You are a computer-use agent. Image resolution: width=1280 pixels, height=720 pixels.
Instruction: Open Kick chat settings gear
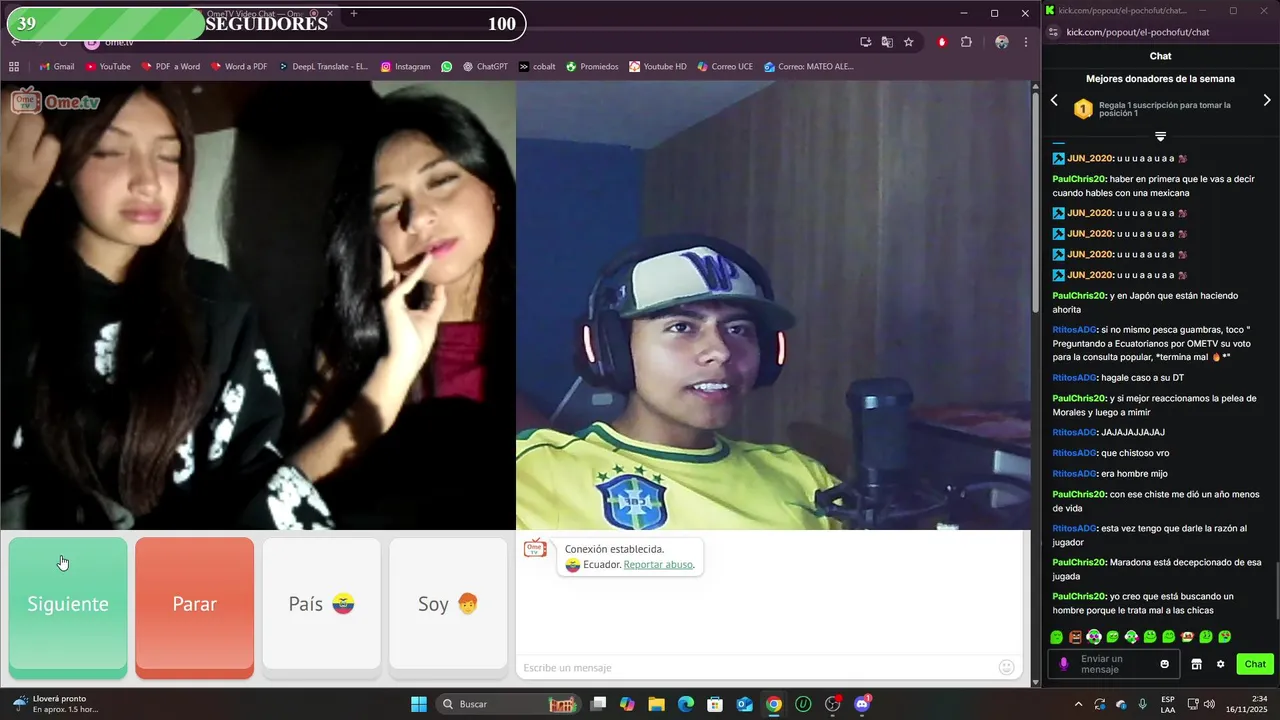coord(1220,664)
